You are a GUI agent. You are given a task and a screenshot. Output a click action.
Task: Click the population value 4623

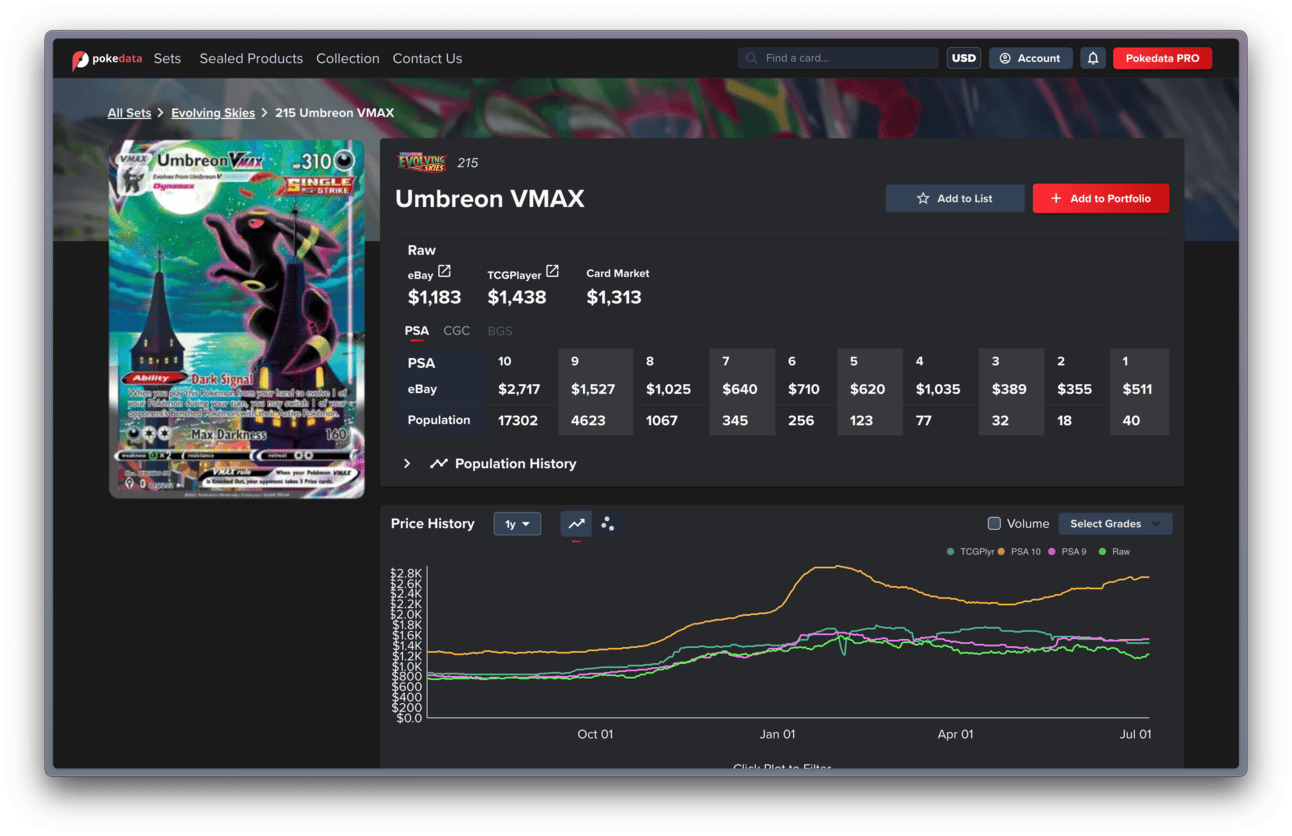(x=588, y=421)
